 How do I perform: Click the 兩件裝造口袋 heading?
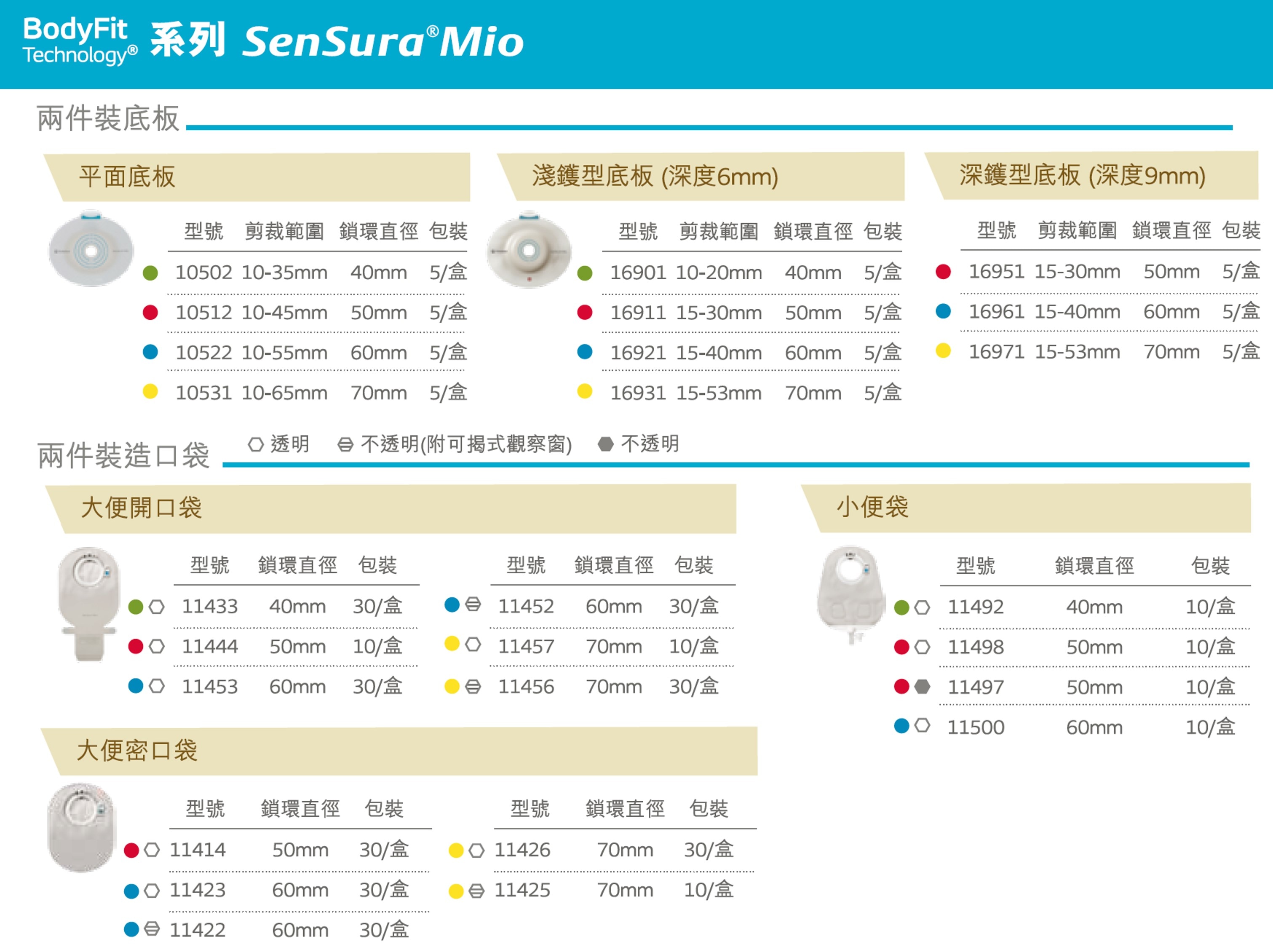pos(123,456)
